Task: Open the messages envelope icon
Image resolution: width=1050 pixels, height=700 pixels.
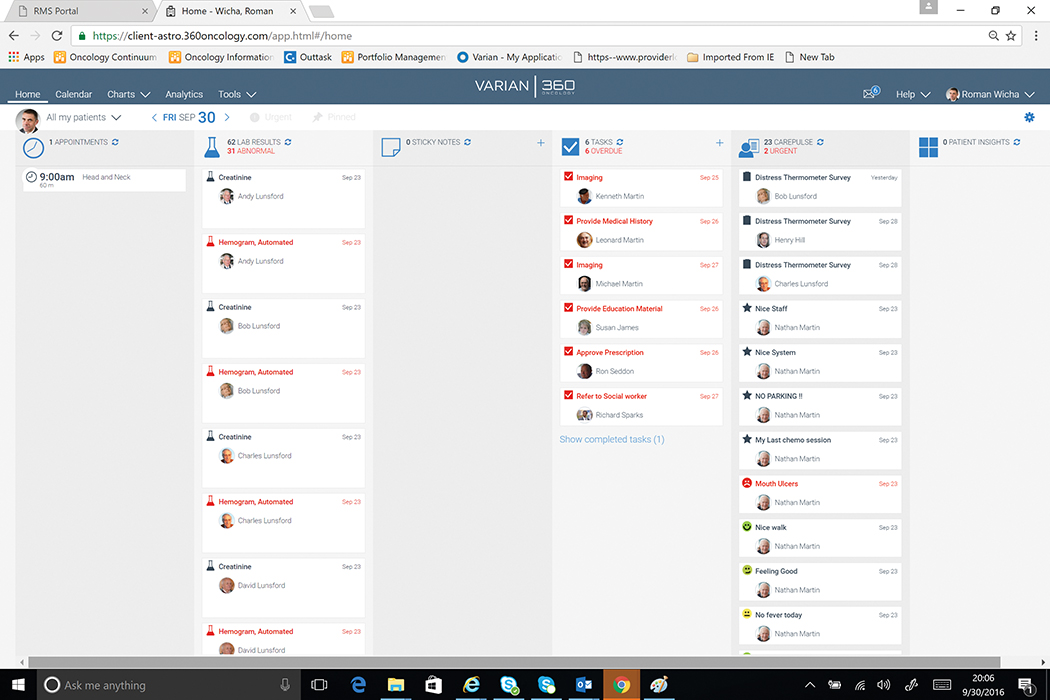Action: coord(869,94)
